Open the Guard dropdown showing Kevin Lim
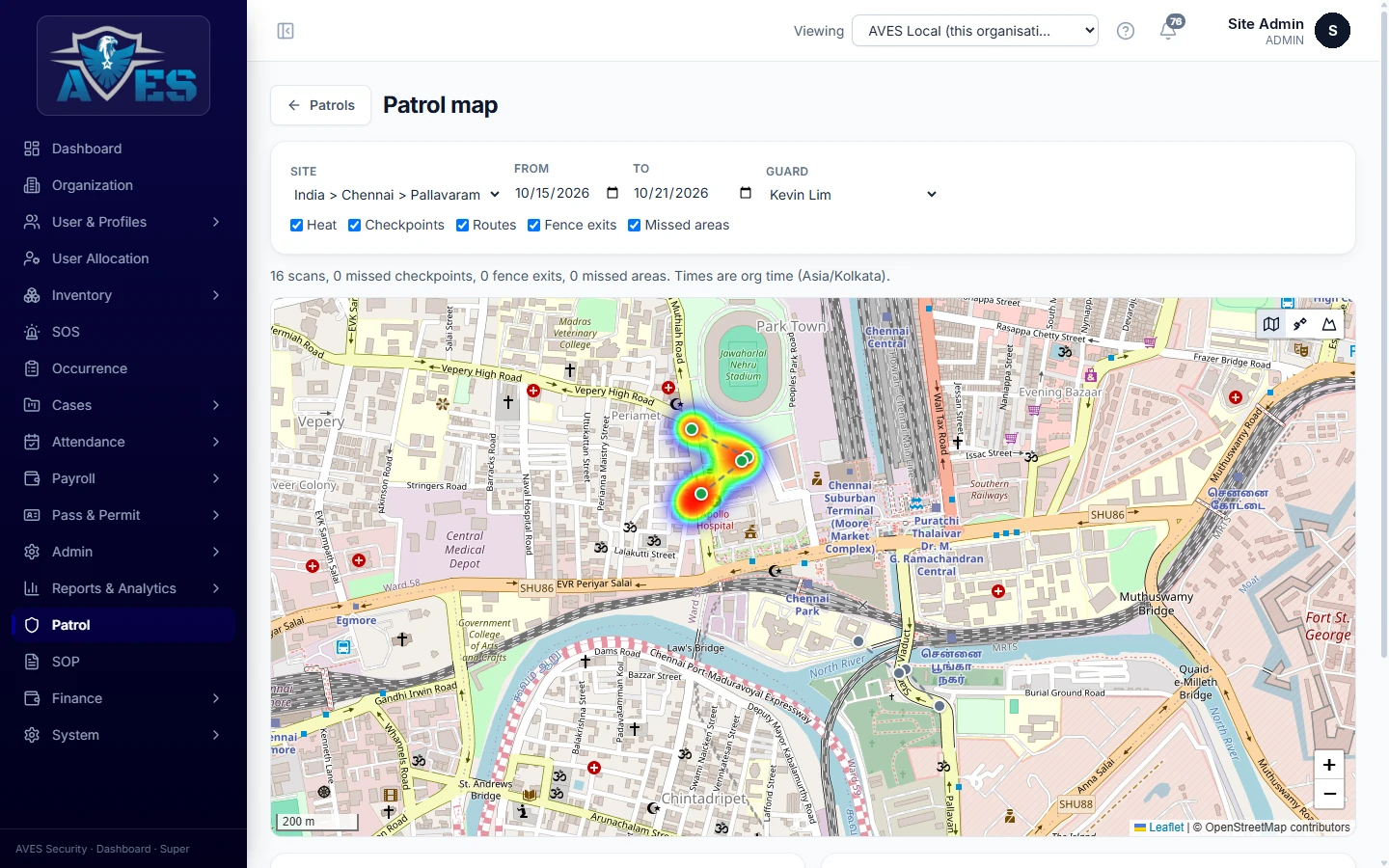 pyautogui.click(x=853, y=195)
